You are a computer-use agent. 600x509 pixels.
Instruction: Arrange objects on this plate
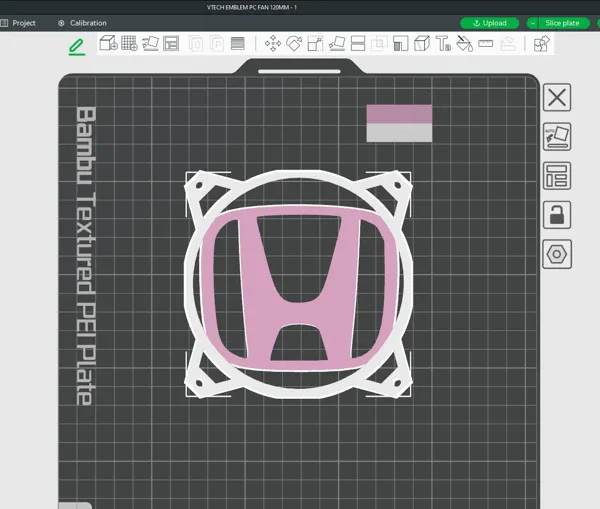[x=557, y=176]
